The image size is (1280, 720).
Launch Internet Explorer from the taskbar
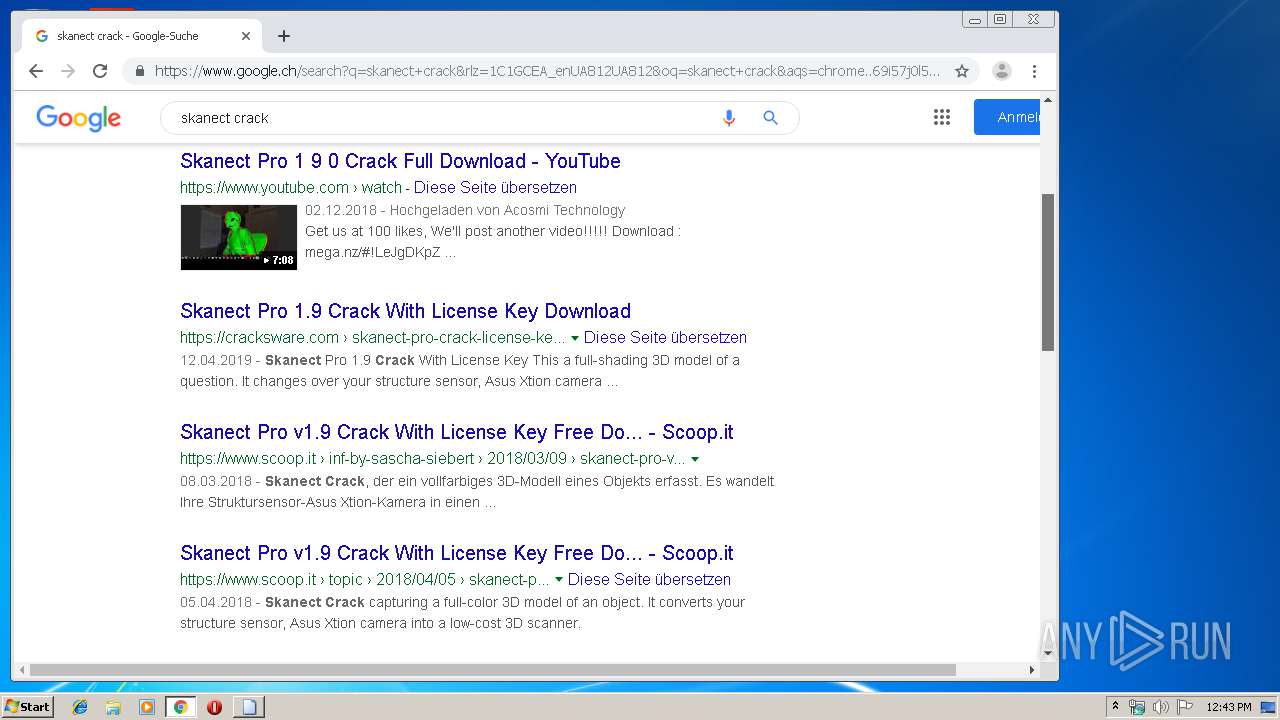point(80,707)
